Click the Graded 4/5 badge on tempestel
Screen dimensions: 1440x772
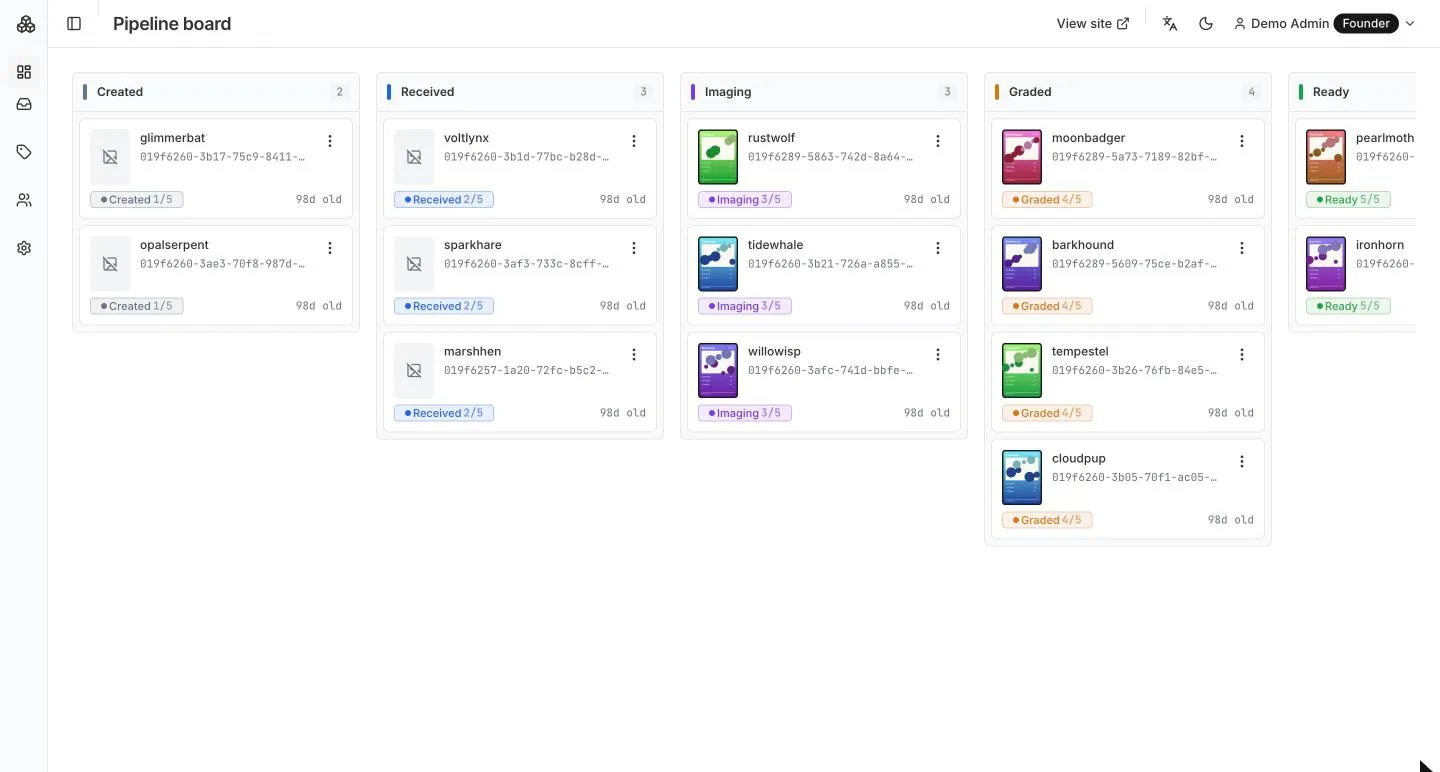click(1047, 413)
